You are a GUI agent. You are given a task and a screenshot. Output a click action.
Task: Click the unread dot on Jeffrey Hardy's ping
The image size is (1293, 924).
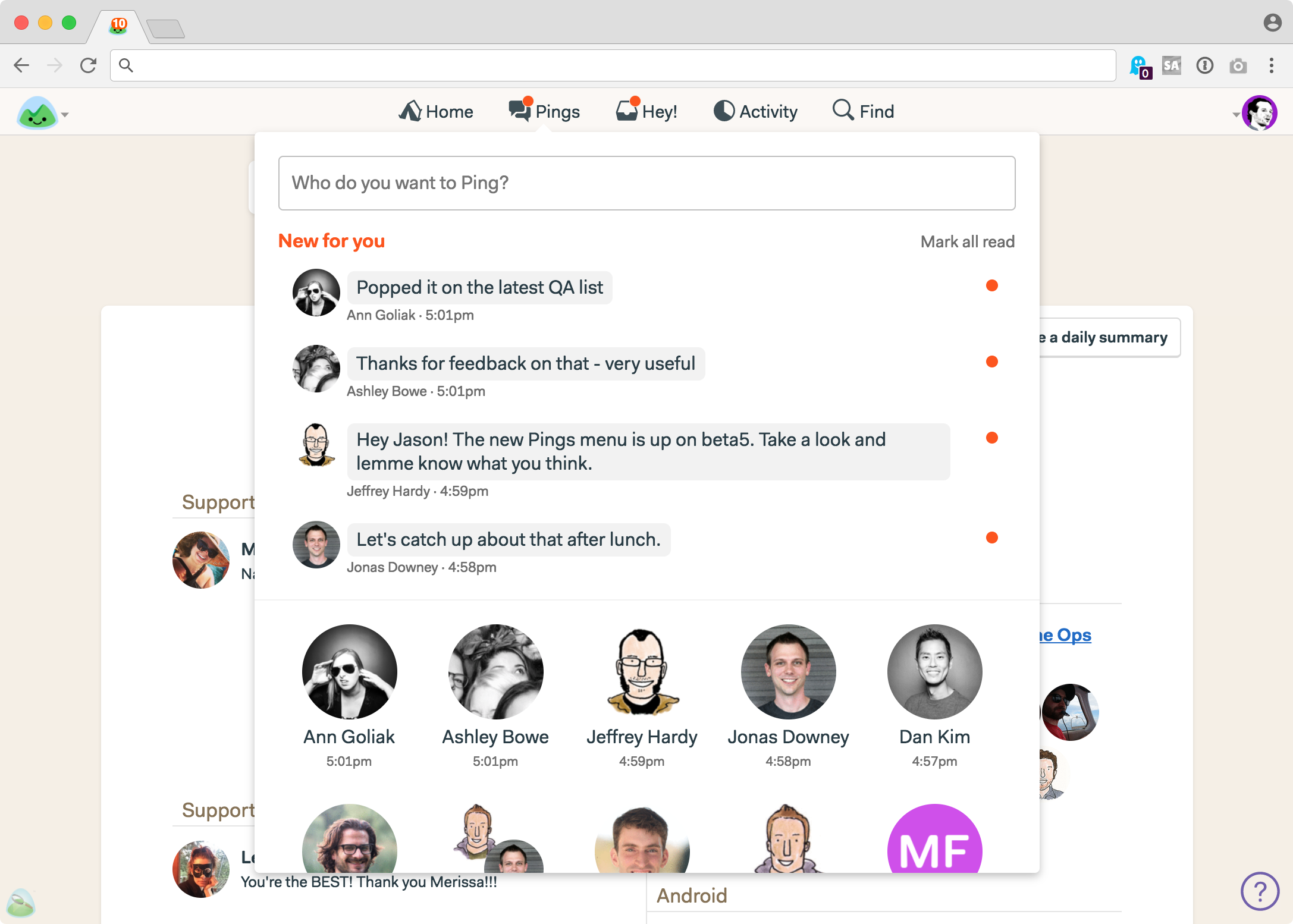tap(991, 438)
